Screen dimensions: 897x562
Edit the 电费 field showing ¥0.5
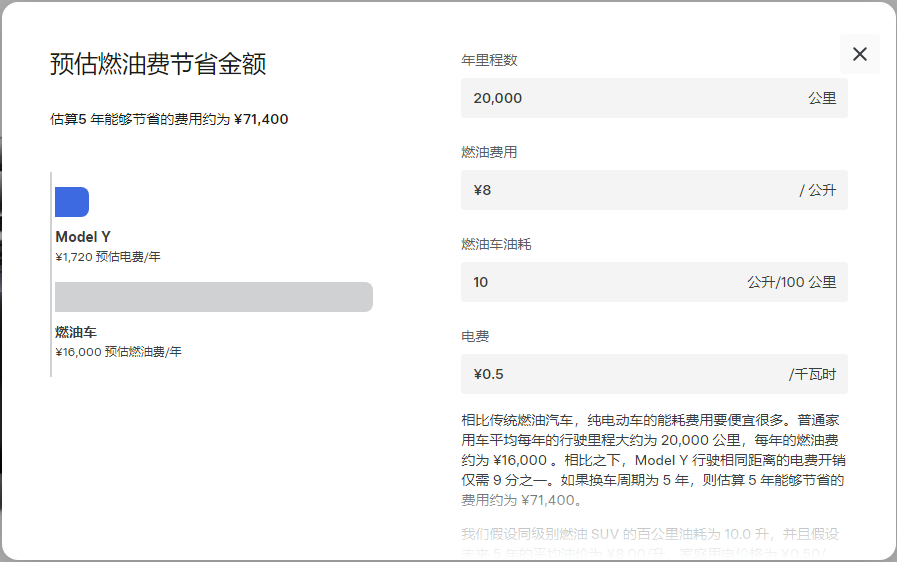click(654, 374)
